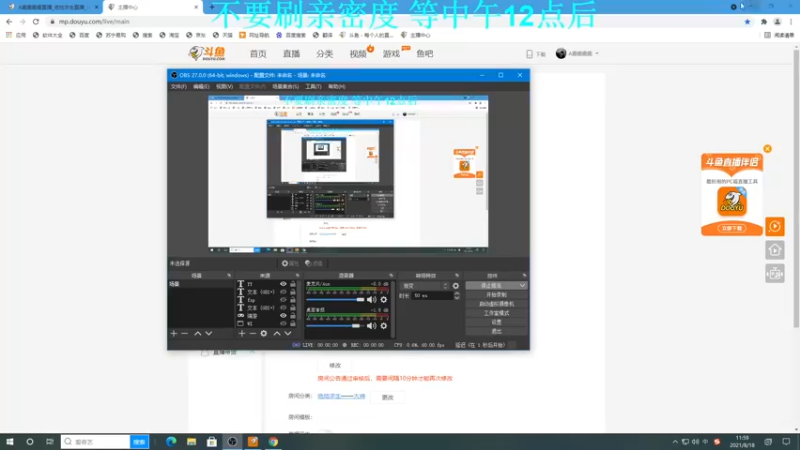Open 设置 from OBS controls
The height and width of the screenshot is (450, 800).
click(x=496, y=322)
